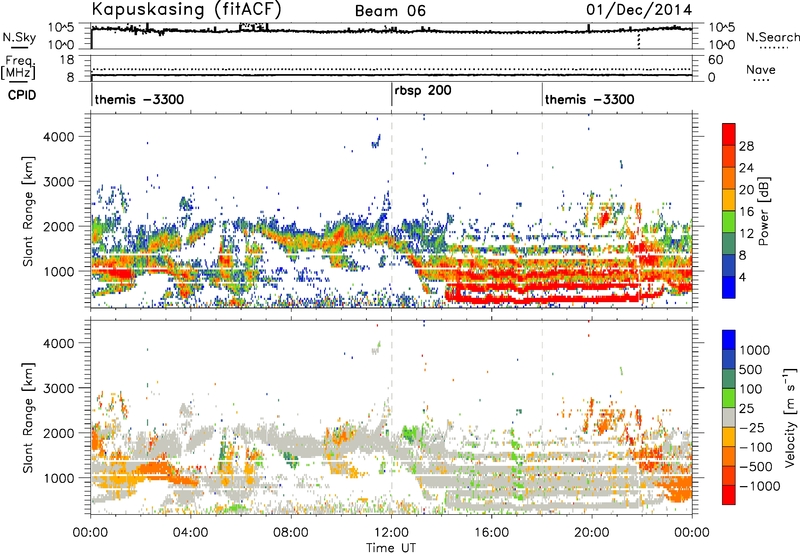Click the '18' frequency axis tick
This screenshot has height=554, width=800.
[66, 60]
